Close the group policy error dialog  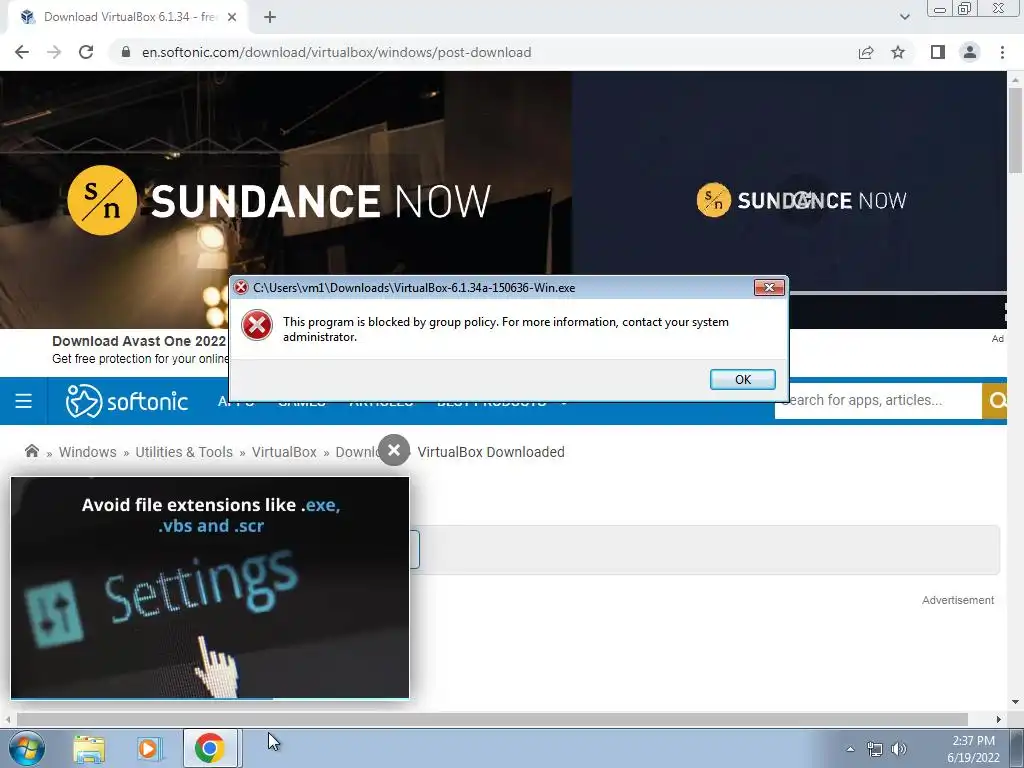(769, 287)
